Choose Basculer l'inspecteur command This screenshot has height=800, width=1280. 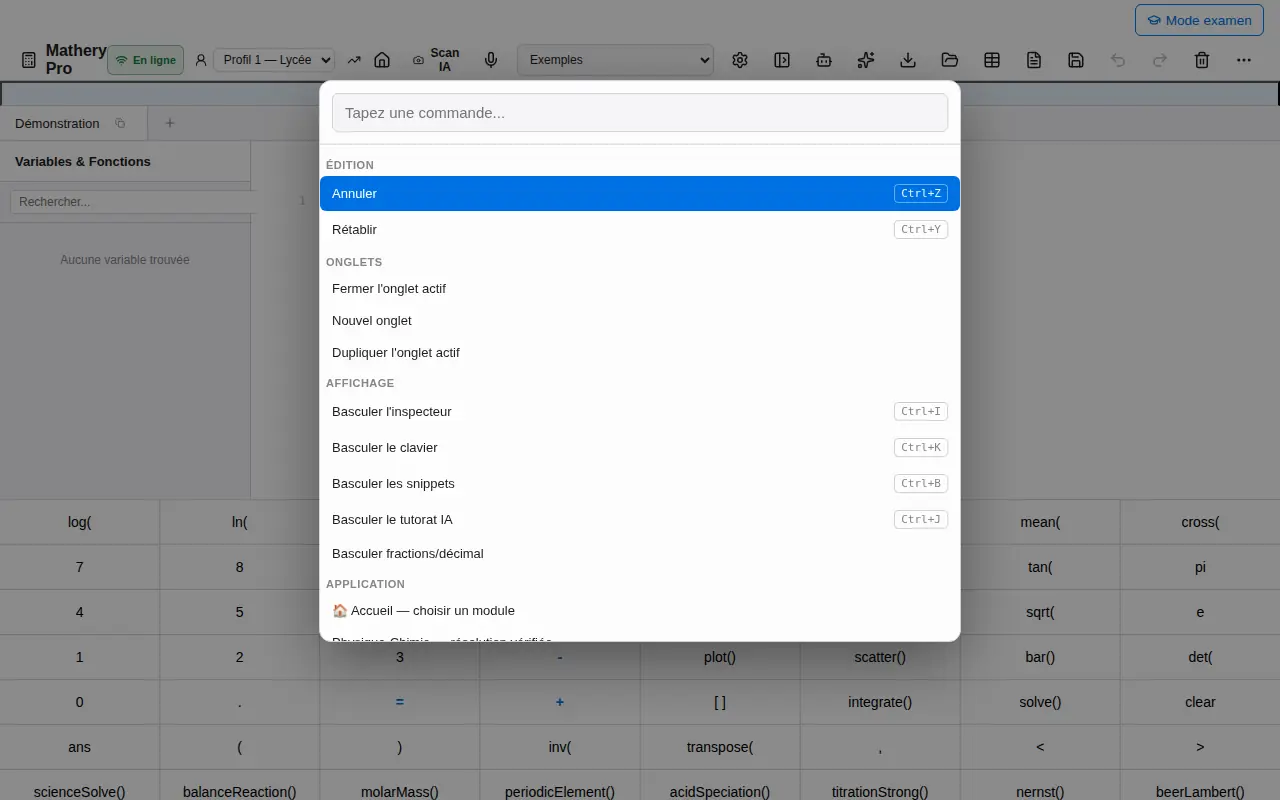(640, 411)
